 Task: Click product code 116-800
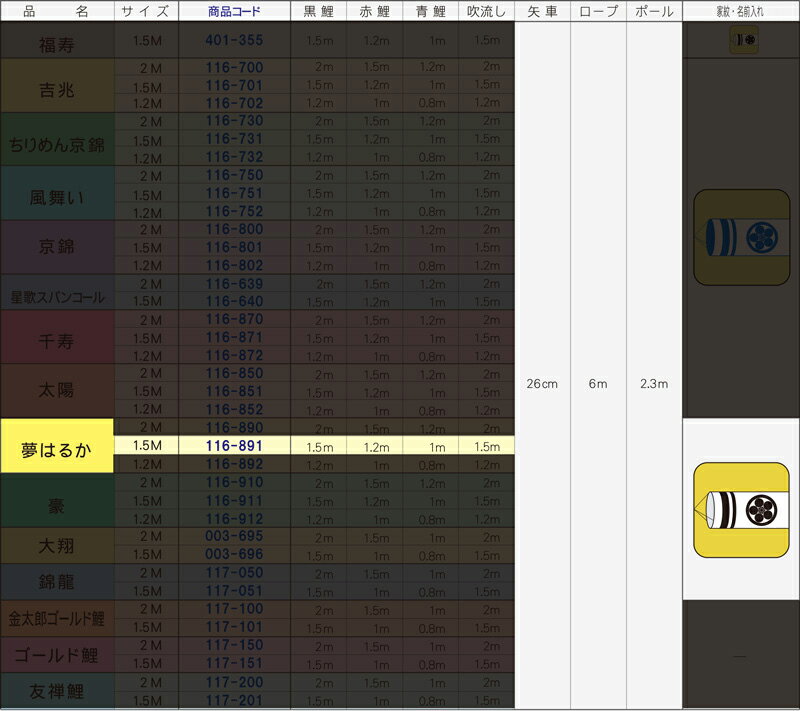coord(234,229)
